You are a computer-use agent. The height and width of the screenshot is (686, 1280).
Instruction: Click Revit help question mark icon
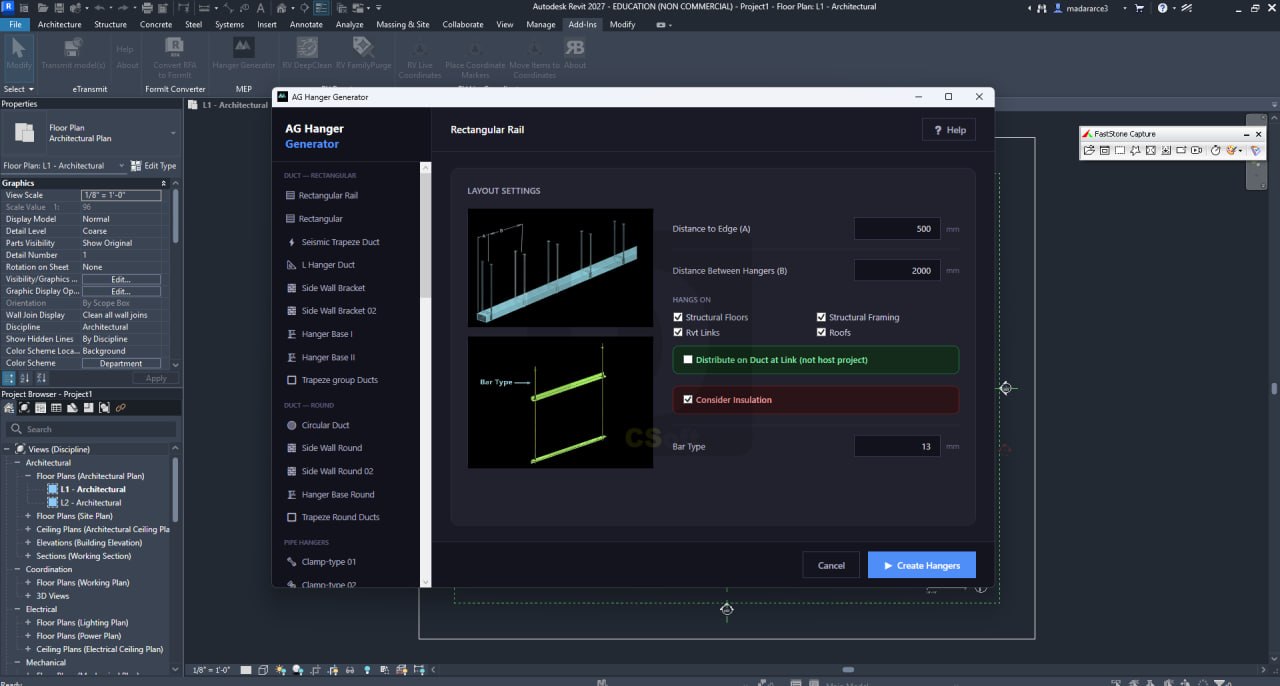point(1162,7)
